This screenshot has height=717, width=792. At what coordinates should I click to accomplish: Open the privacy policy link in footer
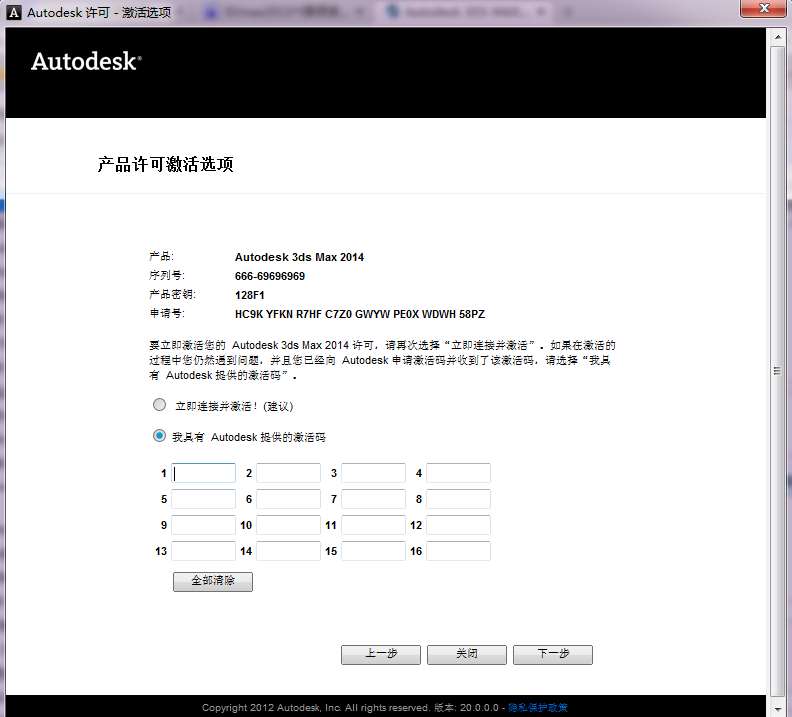click(x=538, y=708)
